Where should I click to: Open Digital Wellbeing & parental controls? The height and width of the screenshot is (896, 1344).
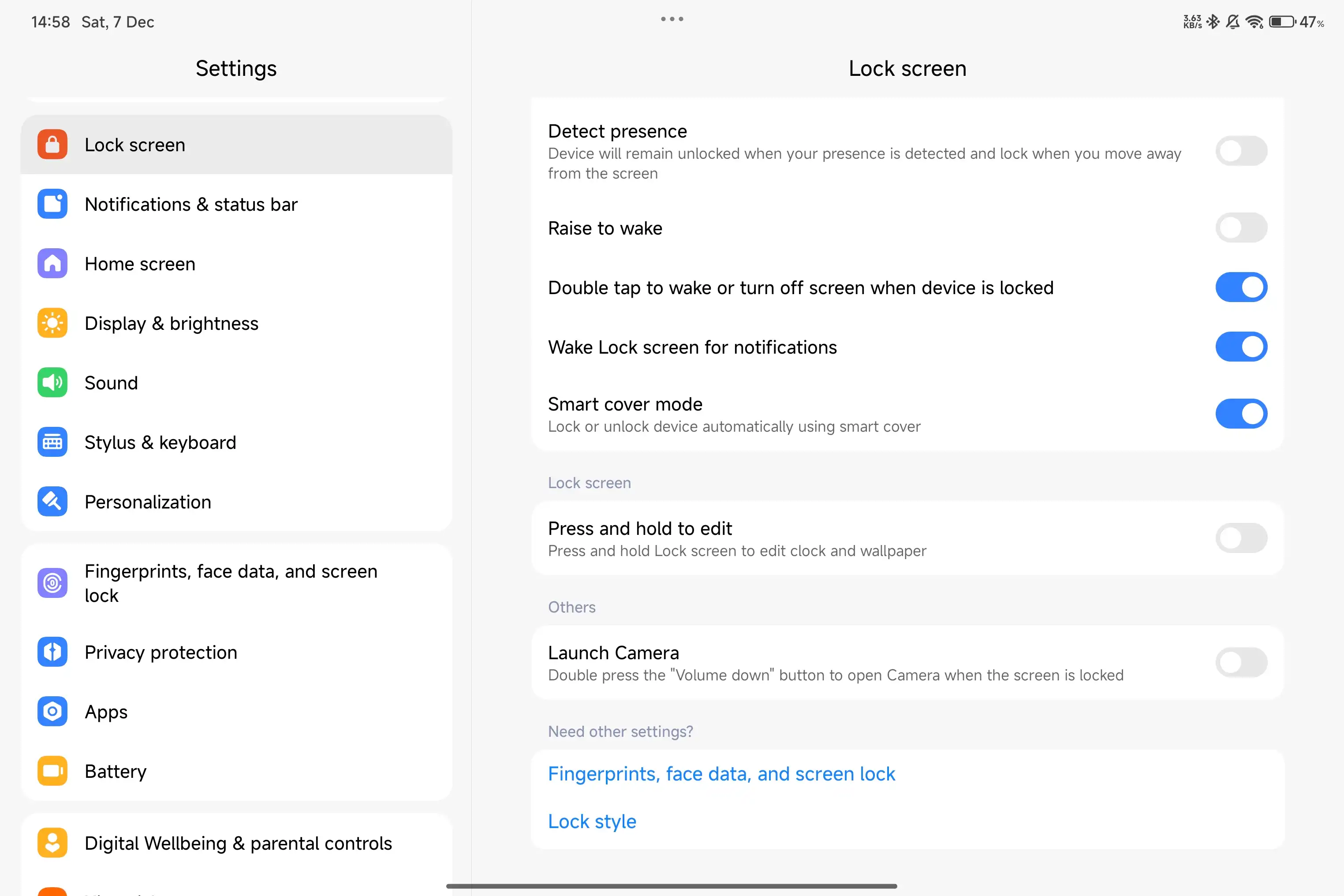tap(237, 843)
